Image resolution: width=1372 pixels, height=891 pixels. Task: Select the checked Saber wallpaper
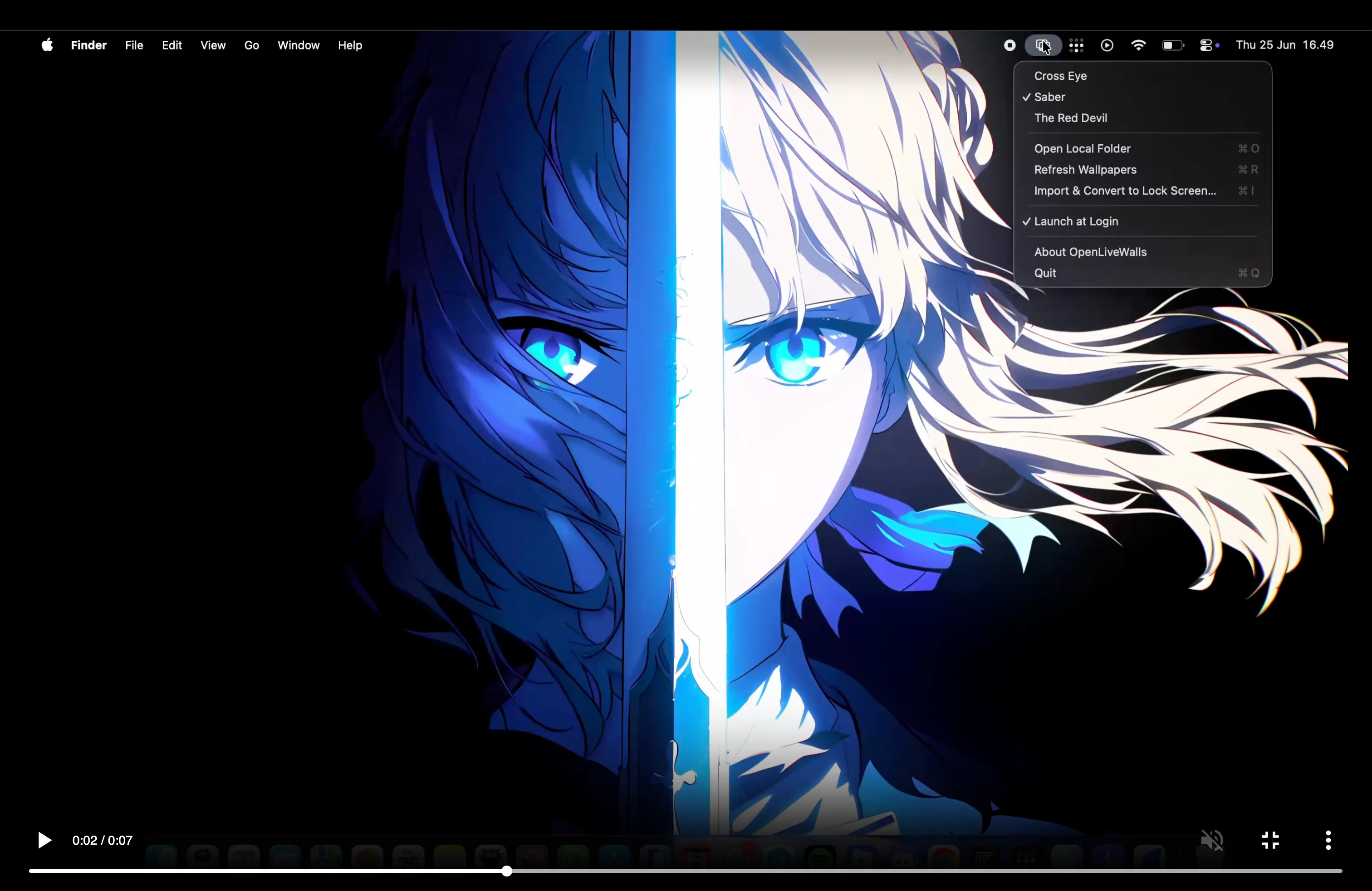tap(1142, 97)
